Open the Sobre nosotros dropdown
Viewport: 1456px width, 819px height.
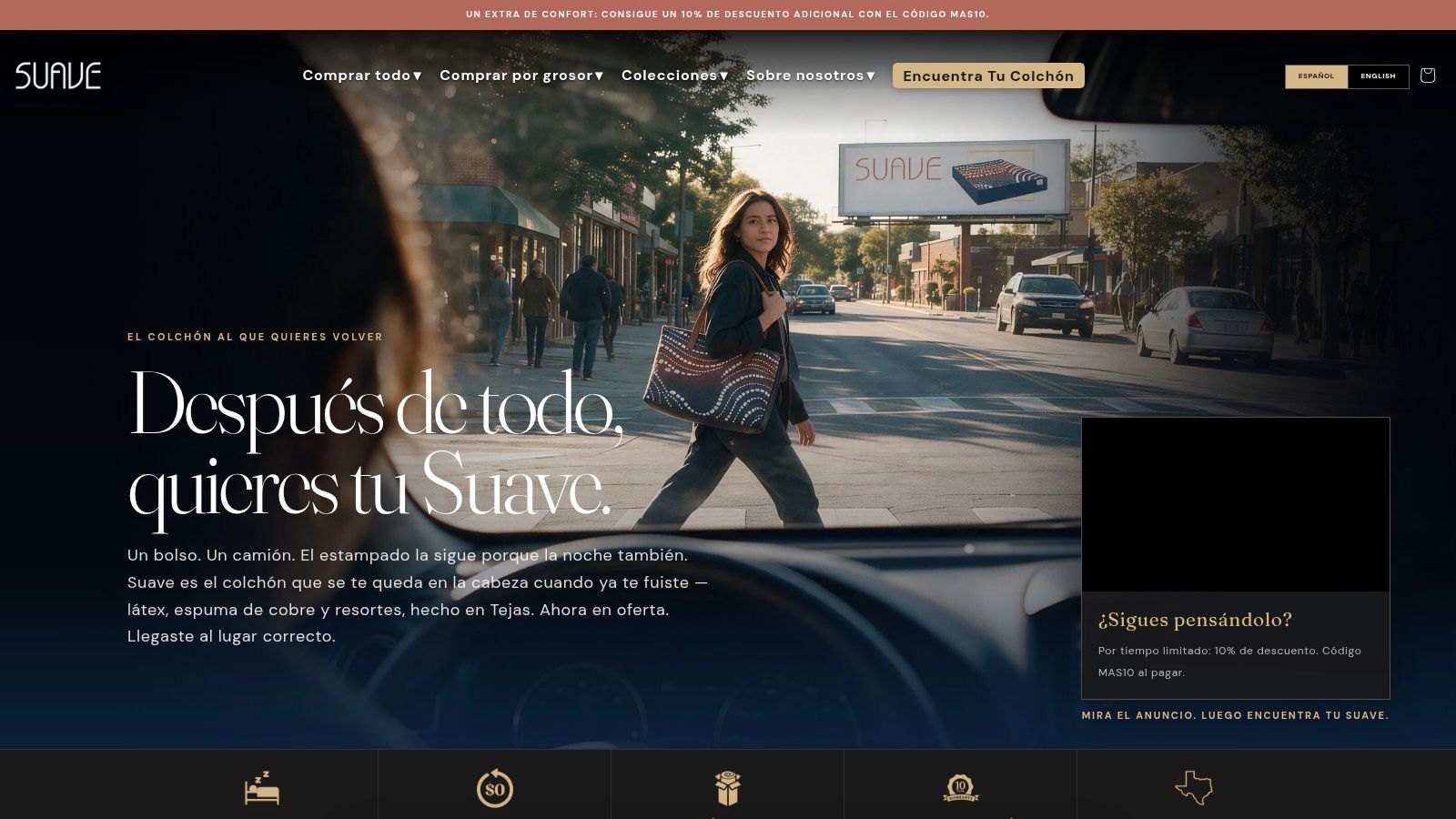811,76
